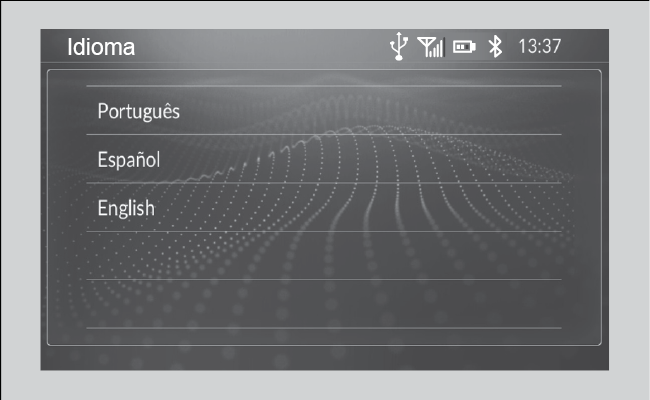The height and width of the screenshot is (400, 650).
Task: Tap the phone battery level icon
Action: pyautogui.click(x=464, y=47)
